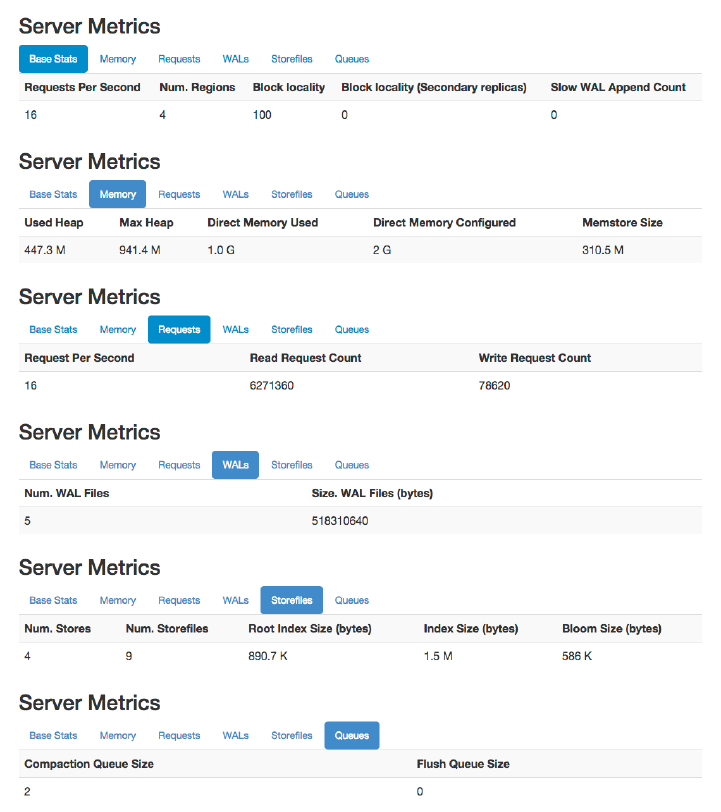This screenshot has height=812, width=721.
Task: Click the Block locality value 100
Action: pos(262,115)
